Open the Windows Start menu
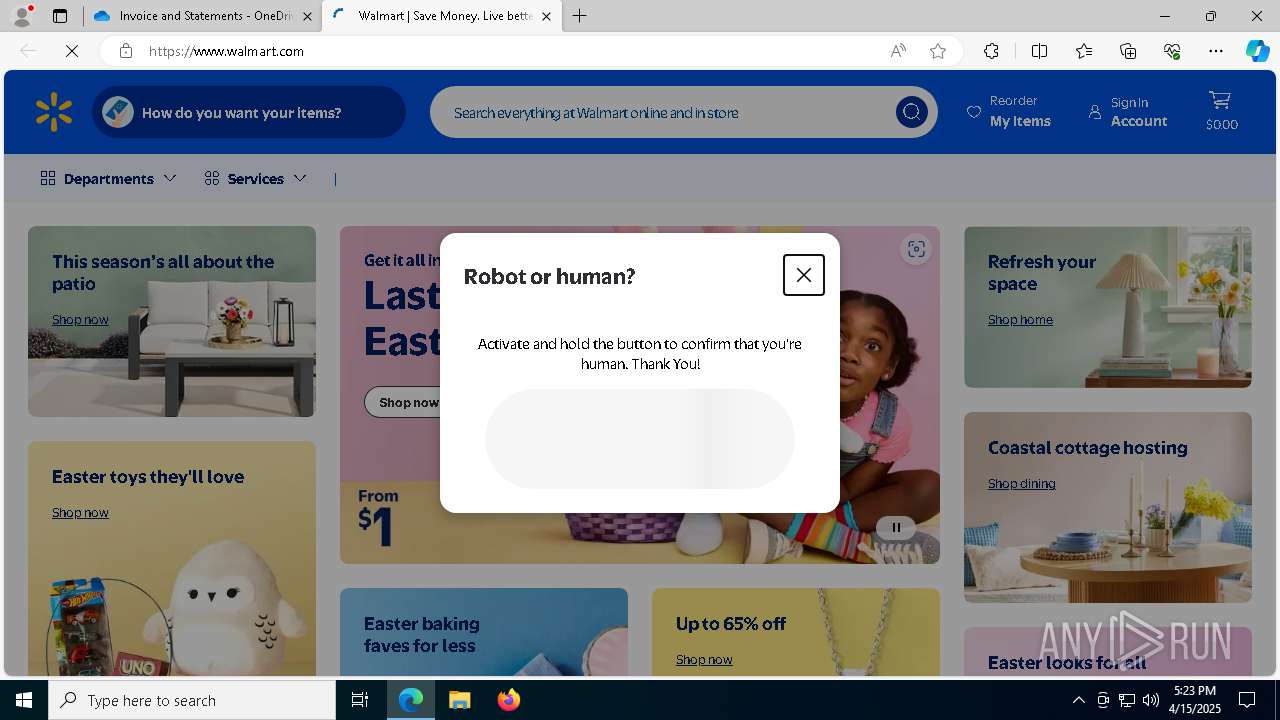Viewport: 1280px width, 720px height. point(24,700)
